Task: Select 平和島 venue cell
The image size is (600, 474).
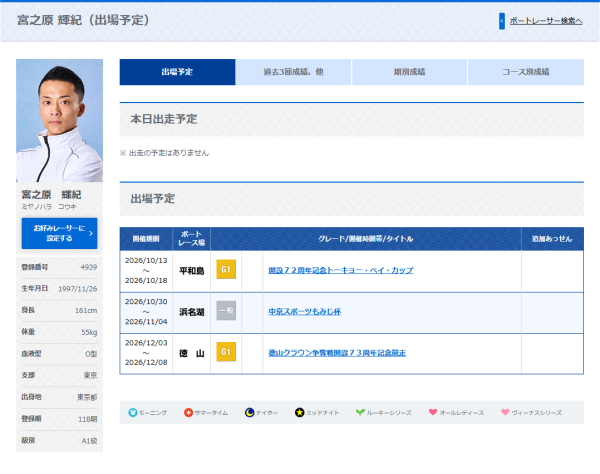Action: point(191,271)
